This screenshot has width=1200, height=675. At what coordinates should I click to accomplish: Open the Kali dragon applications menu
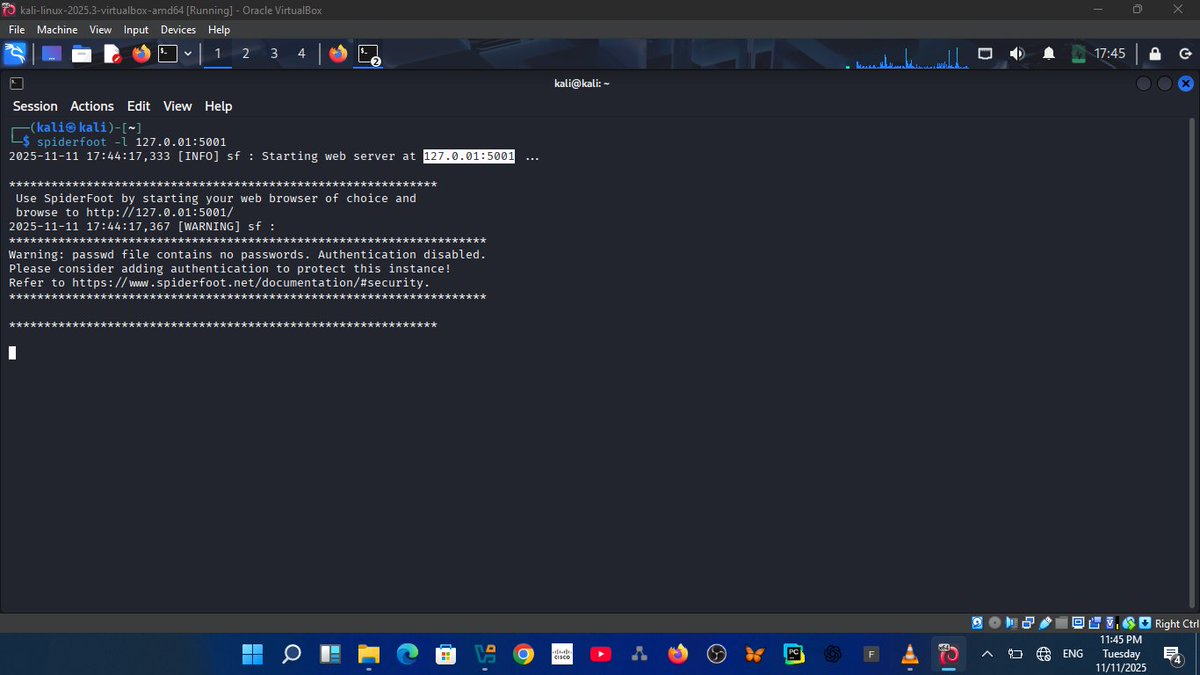16,53
